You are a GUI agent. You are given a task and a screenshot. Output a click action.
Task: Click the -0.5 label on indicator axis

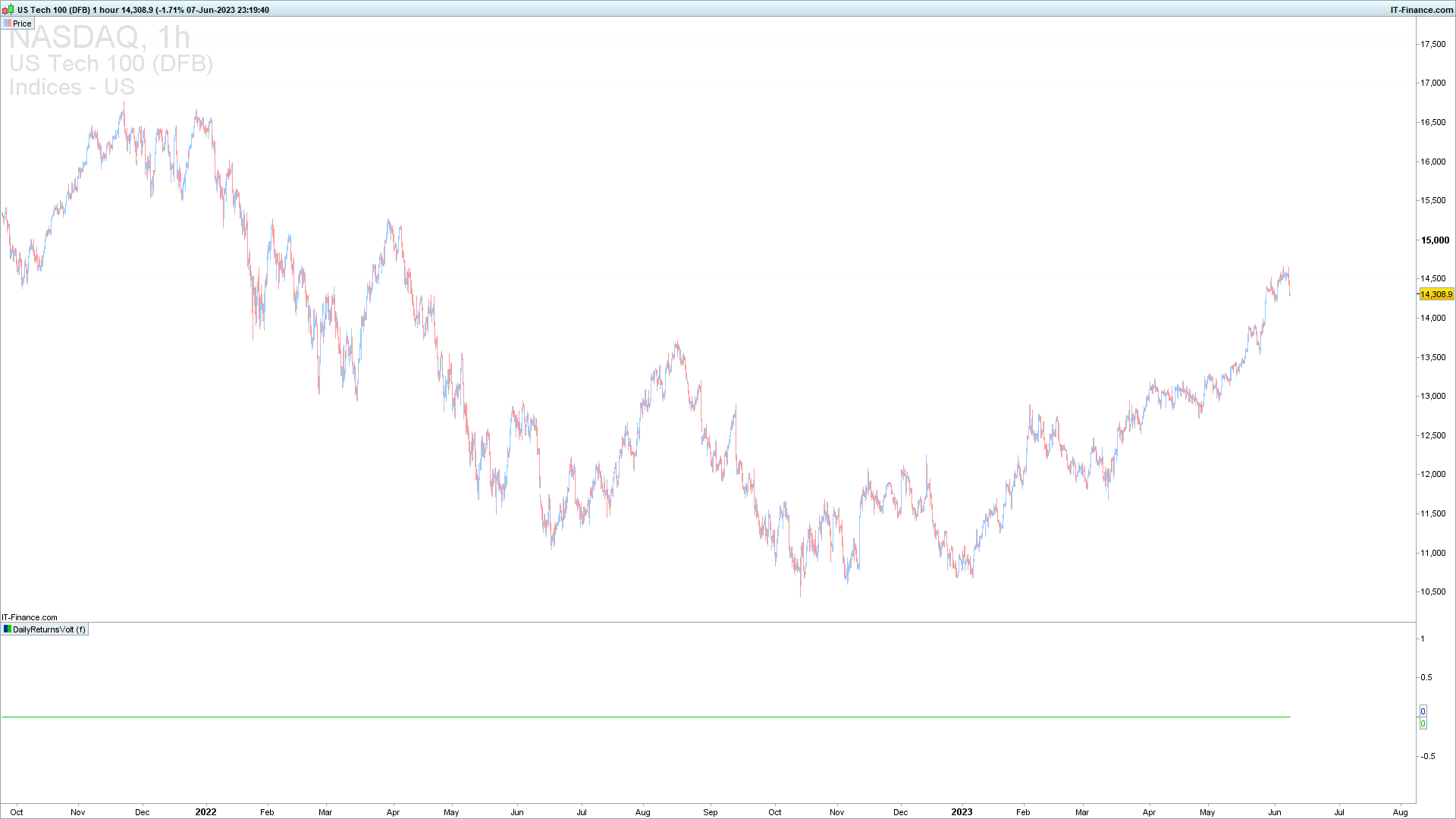pos(1427,756)
